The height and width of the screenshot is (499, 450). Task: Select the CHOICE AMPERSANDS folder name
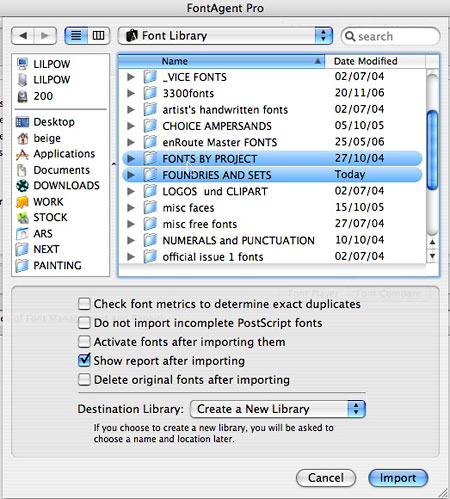tap(217, 126)
